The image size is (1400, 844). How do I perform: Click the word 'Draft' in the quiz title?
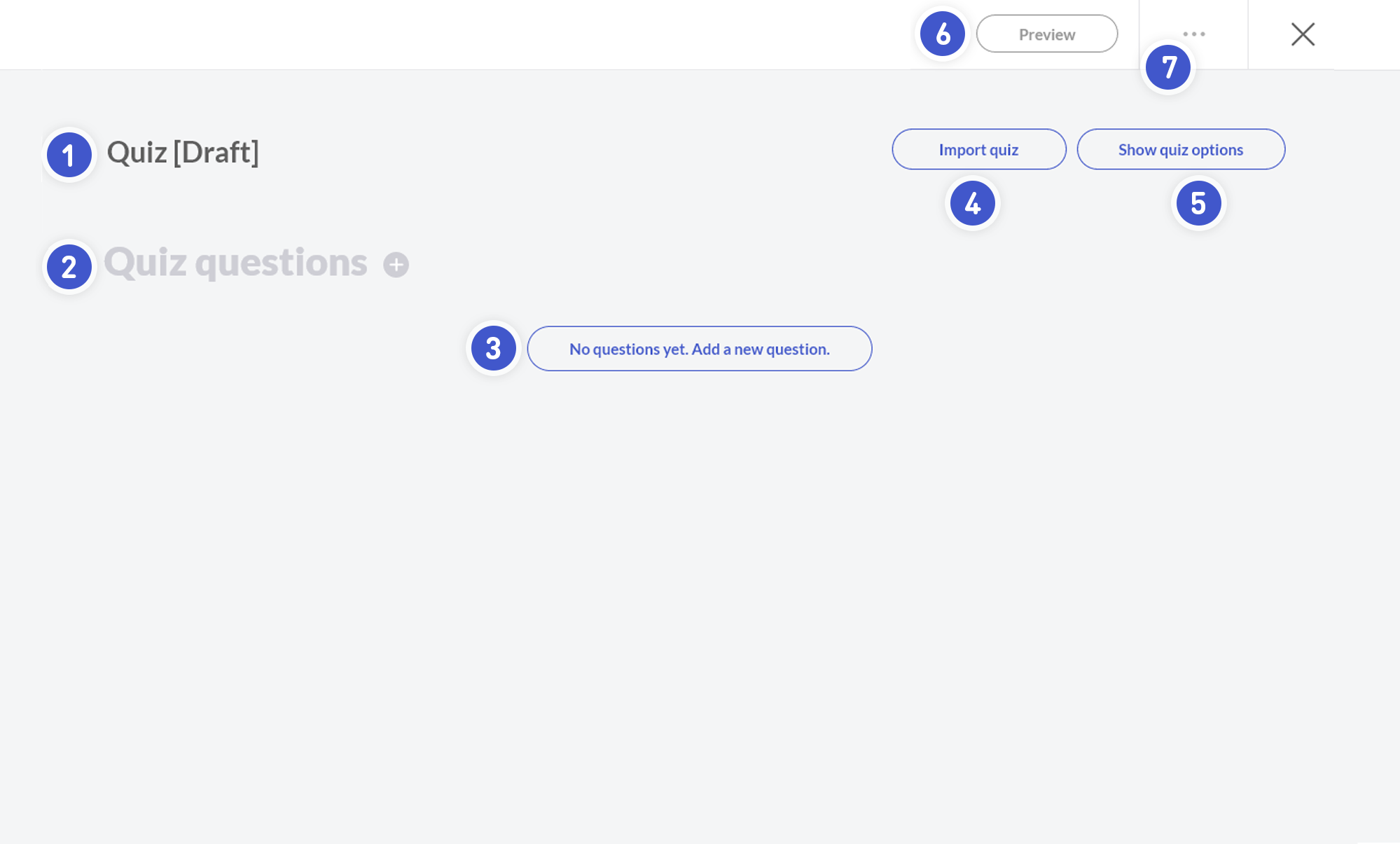[216, 153]
